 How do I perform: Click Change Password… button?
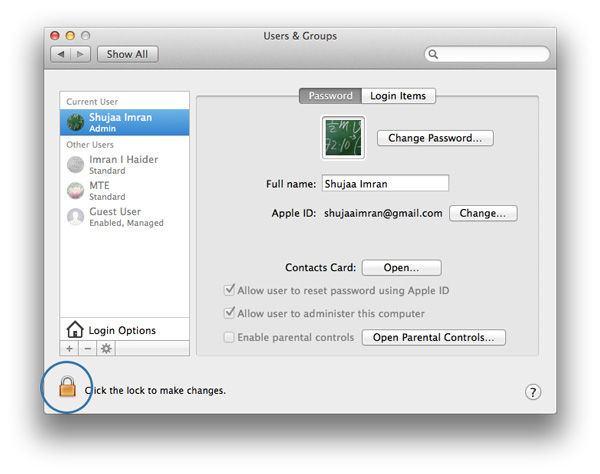point(435,138)
